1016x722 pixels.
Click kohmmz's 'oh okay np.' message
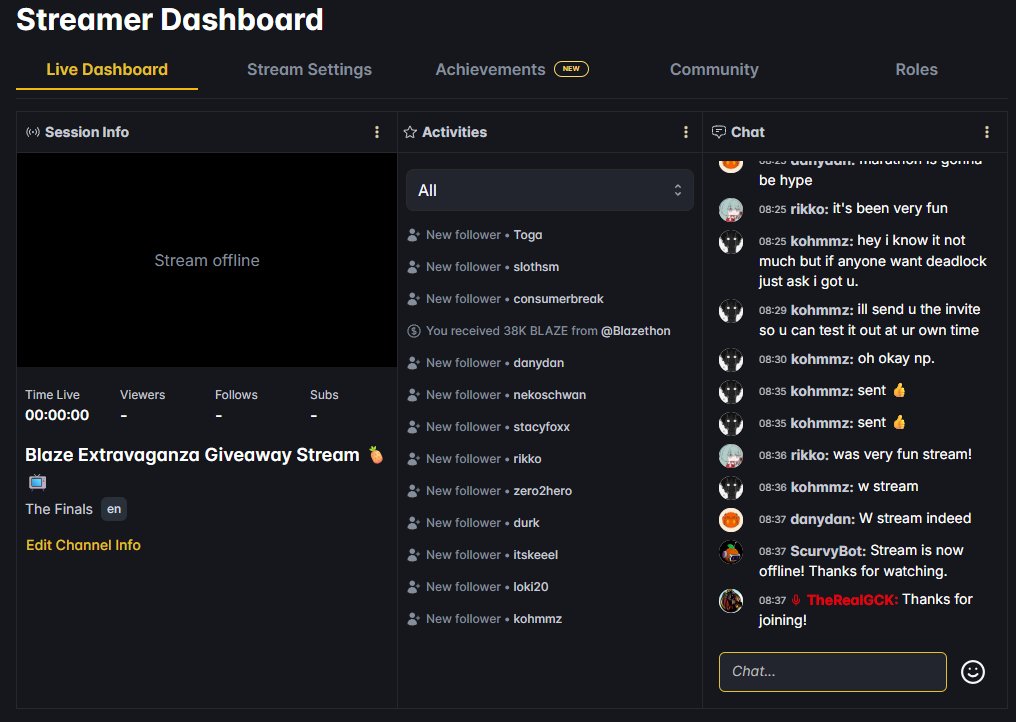coord(896,358)
